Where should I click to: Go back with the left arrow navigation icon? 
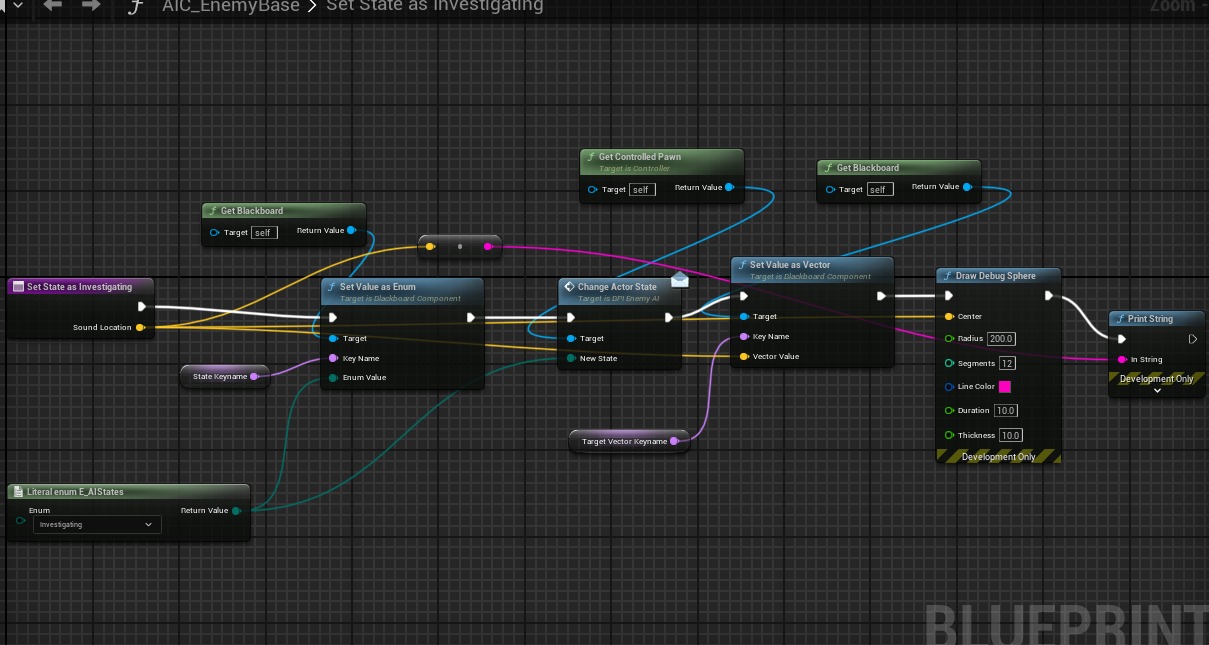(52, 5)
